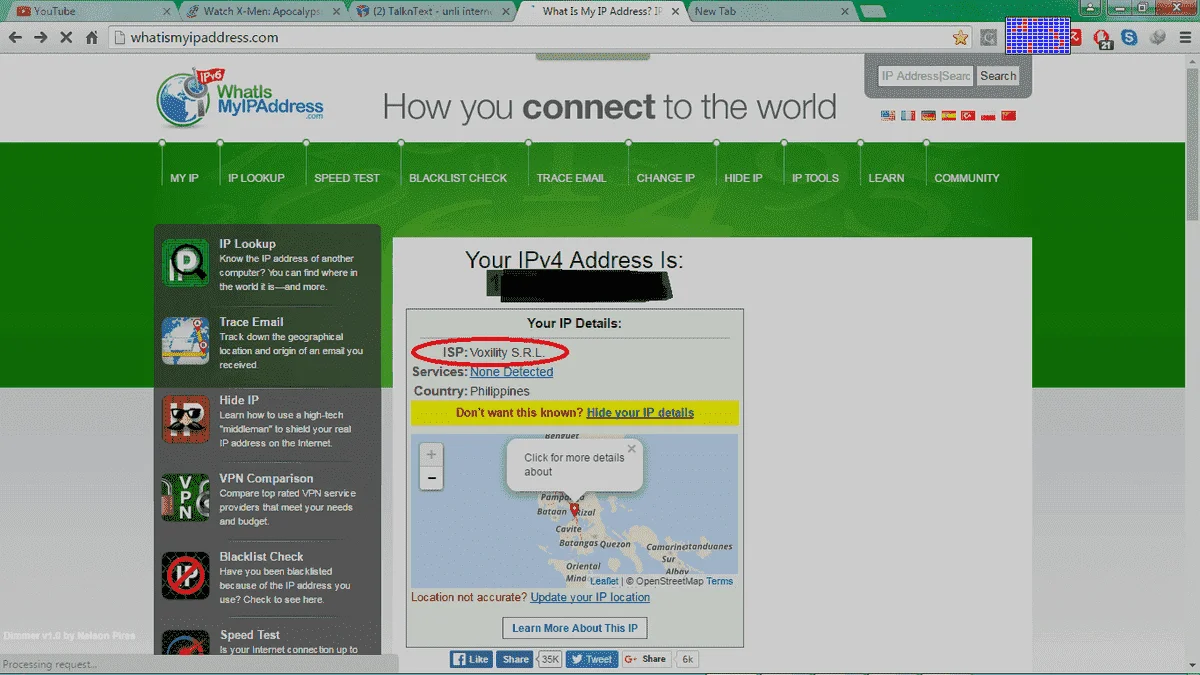Open the BLACKLIST CHECK nav menu
Image resolution: width=1200 pixels, height=675 pixels.
(x=458, y=178)
